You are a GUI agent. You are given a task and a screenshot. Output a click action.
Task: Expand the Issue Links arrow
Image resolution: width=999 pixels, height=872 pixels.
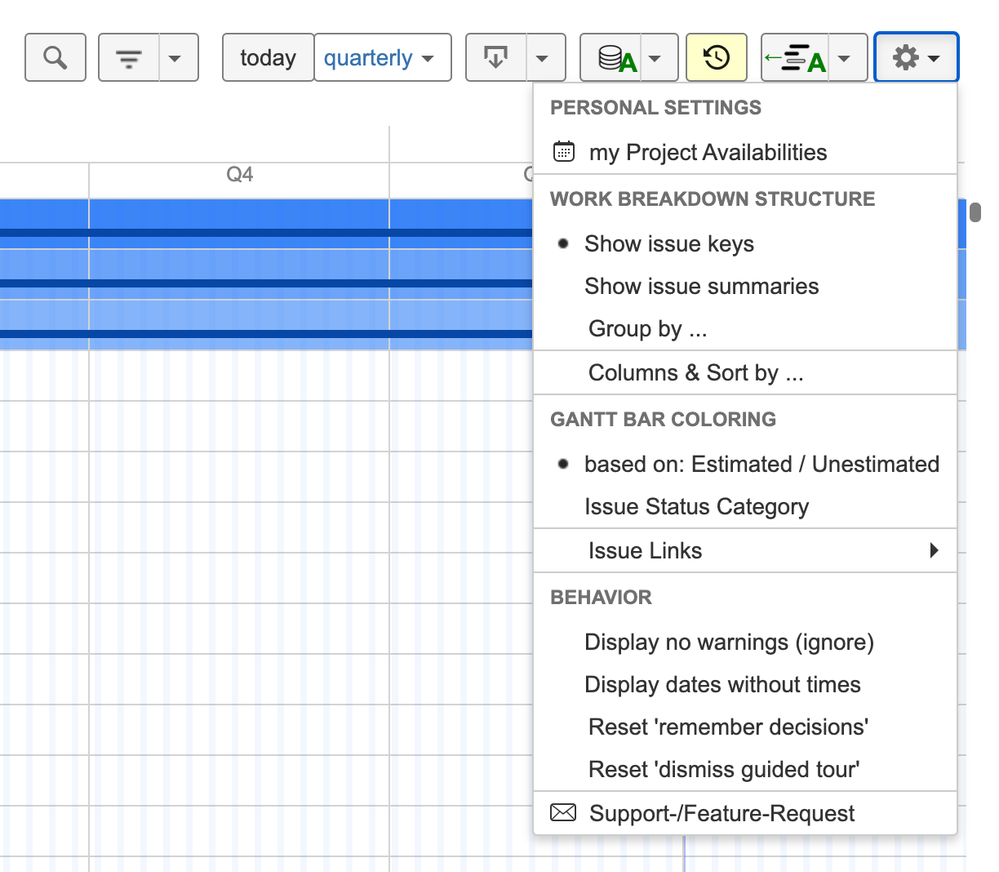(933, 550)
